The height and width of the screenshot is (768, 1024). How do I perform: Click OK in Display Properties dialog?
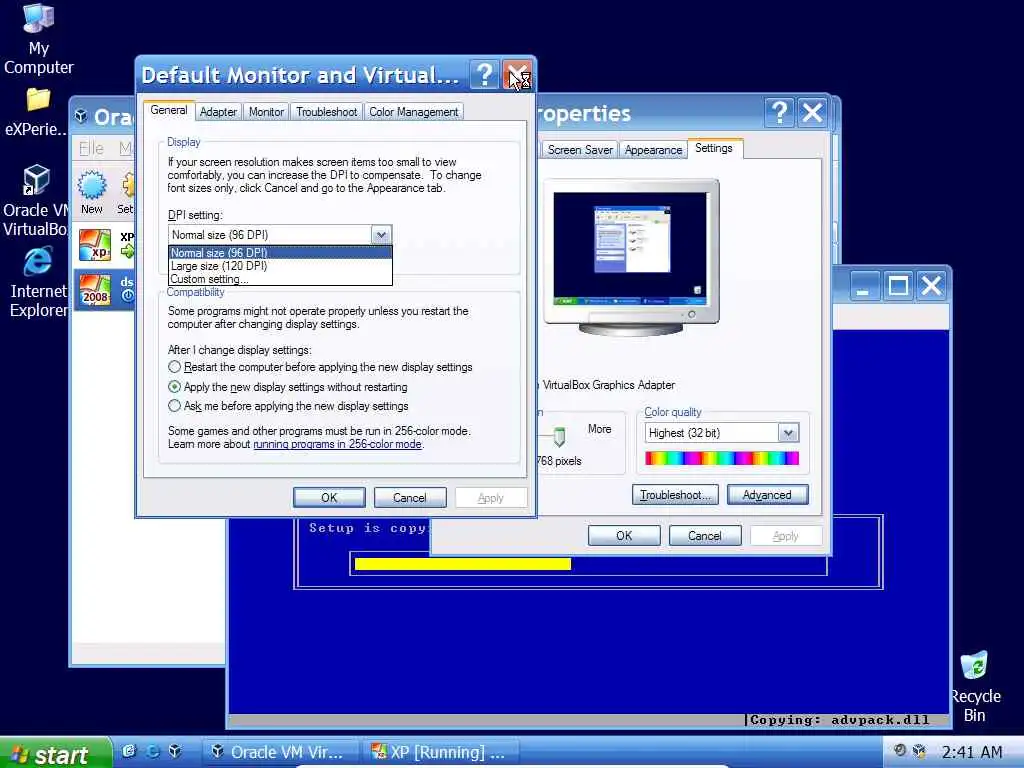coord(624,536)
